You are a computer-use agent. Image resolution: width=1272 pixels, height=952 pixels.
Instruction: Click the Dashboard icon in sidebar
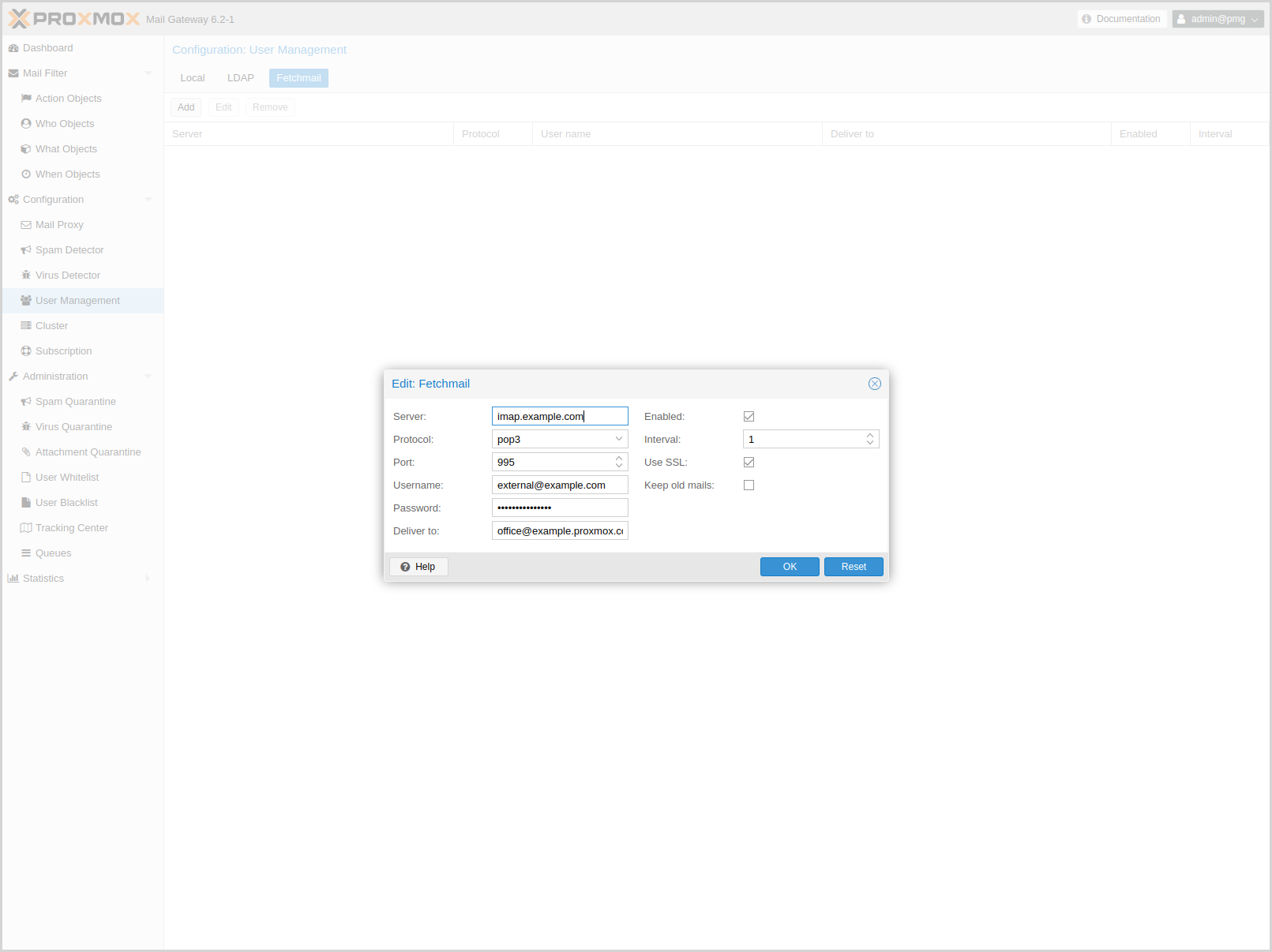(13, 48)
